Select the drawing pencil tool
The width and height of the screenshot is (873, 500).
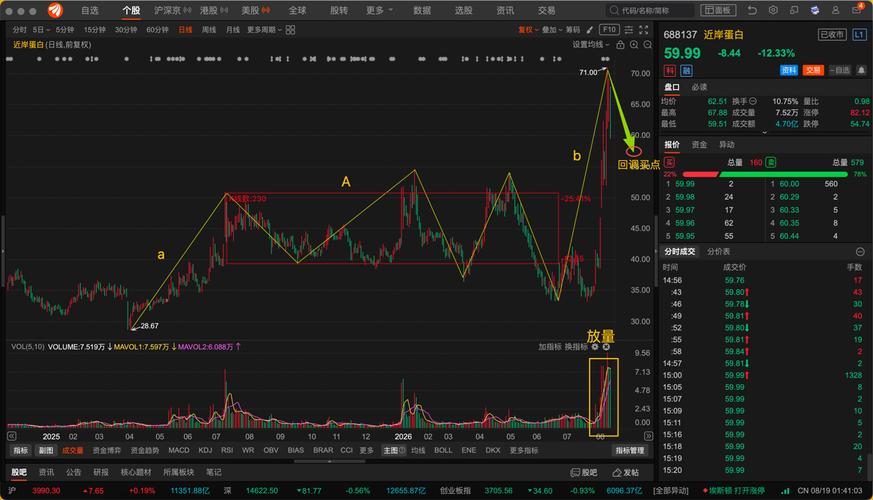(590, 30)
